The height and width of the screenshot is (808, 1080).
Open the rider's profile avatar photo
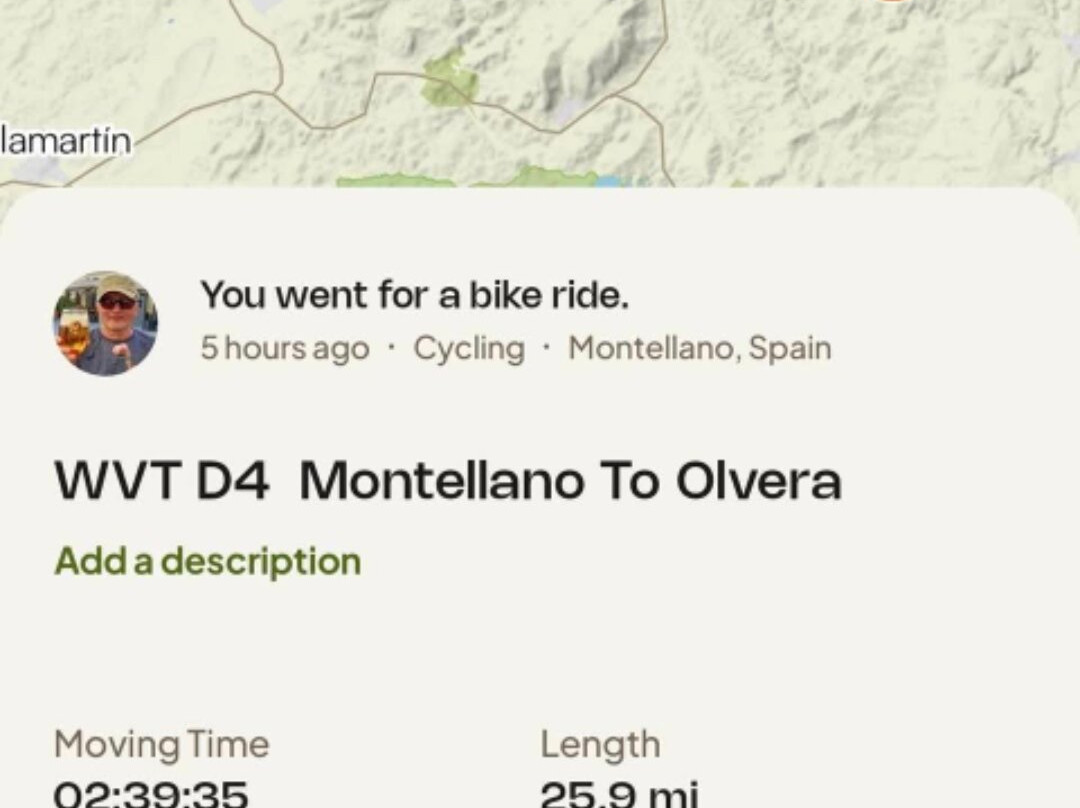pyautogui.click(x=105, y=323)
